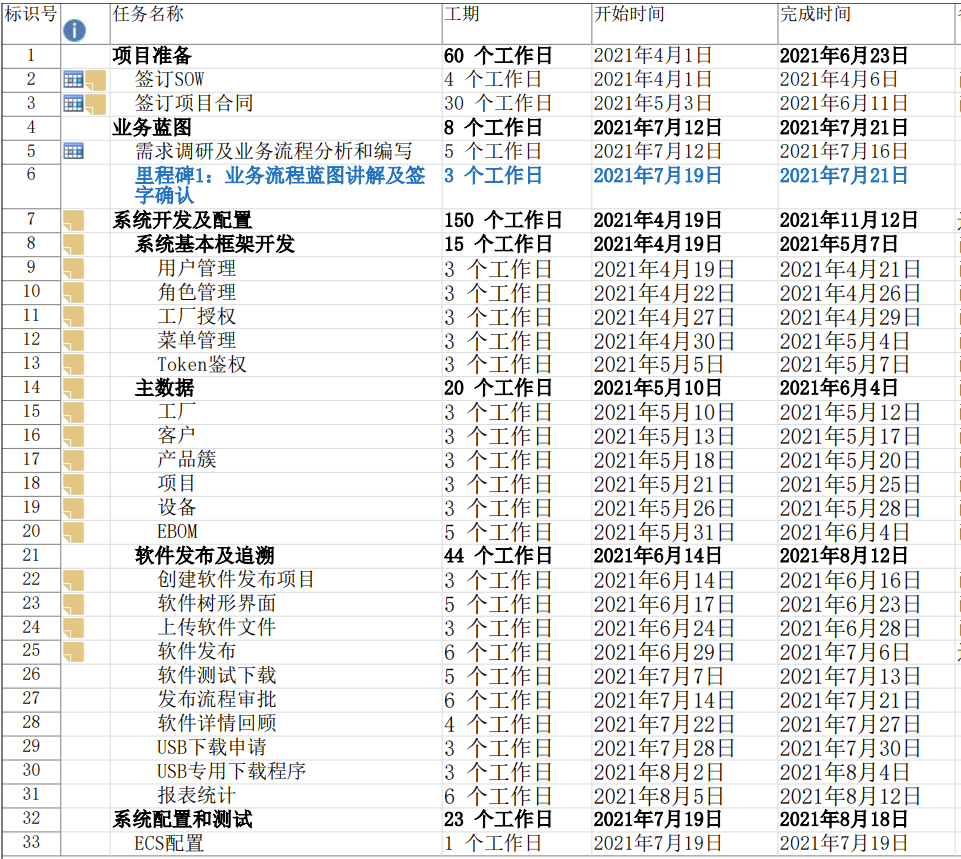Select the blue milestone 里程碑1：业务流程蓝图讲解及签字确认
961x859 pixels.
[x=280, y=186]
